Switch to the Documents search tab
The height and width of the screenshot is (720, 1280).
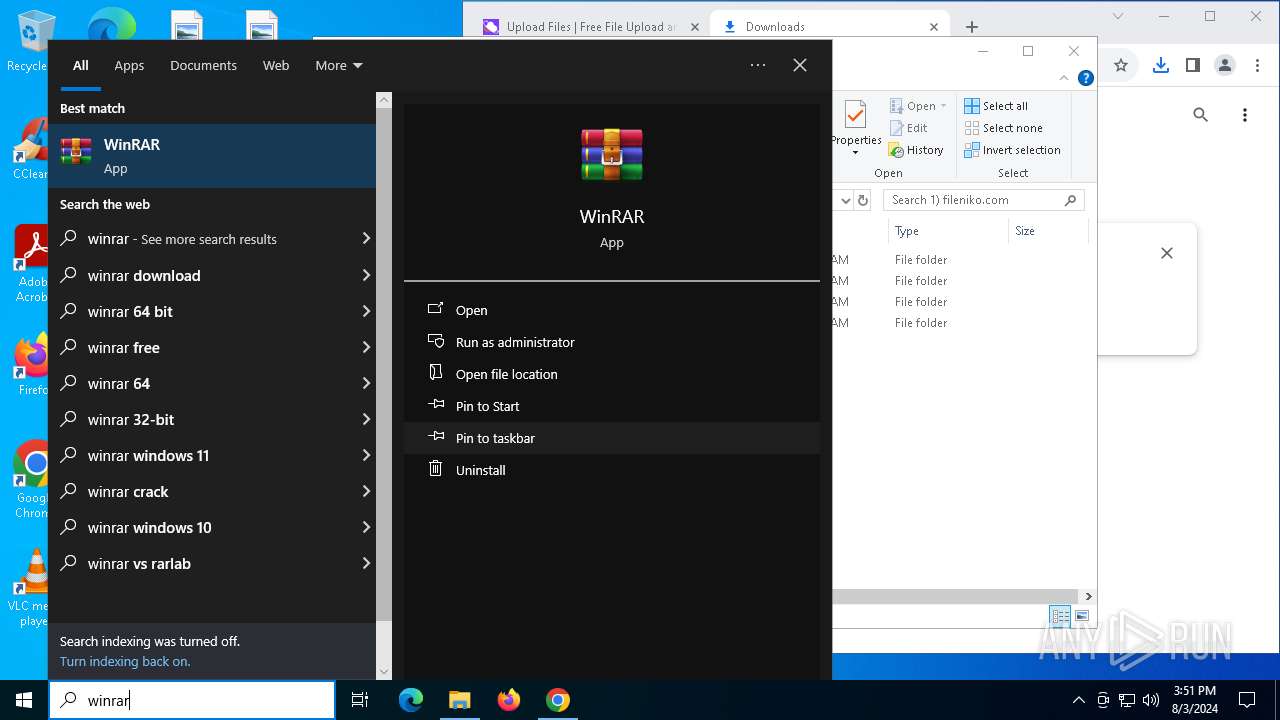[203, 65]
